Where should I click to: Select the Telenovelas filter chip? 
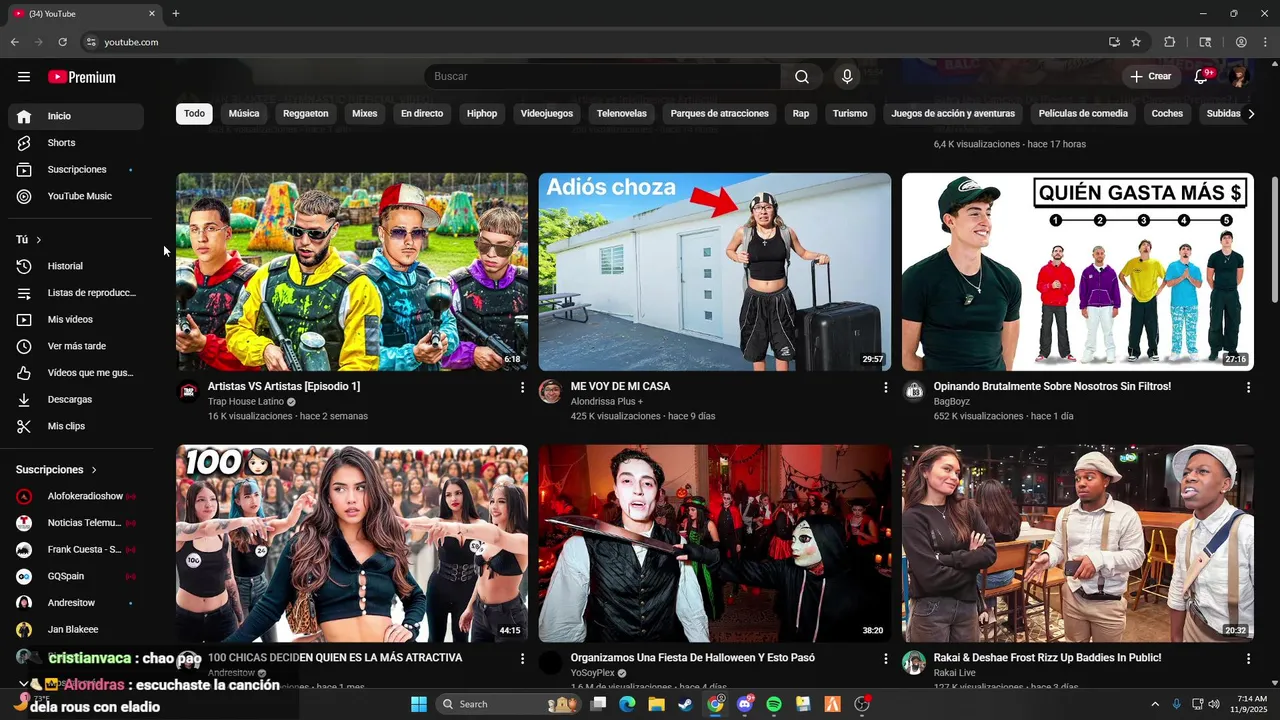click(622, 114)
